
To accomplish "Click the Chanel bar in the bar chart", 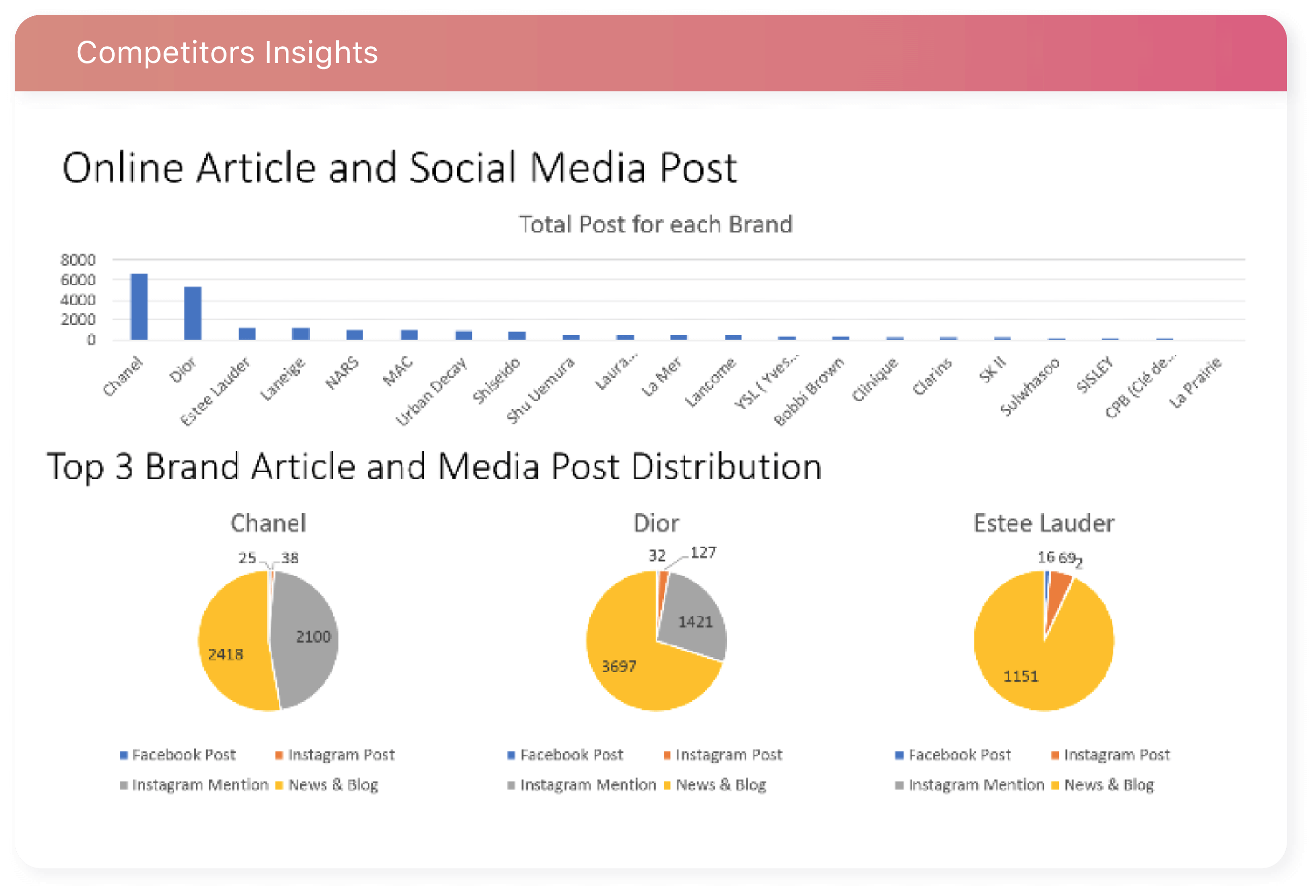I will [x=139, y=307].
